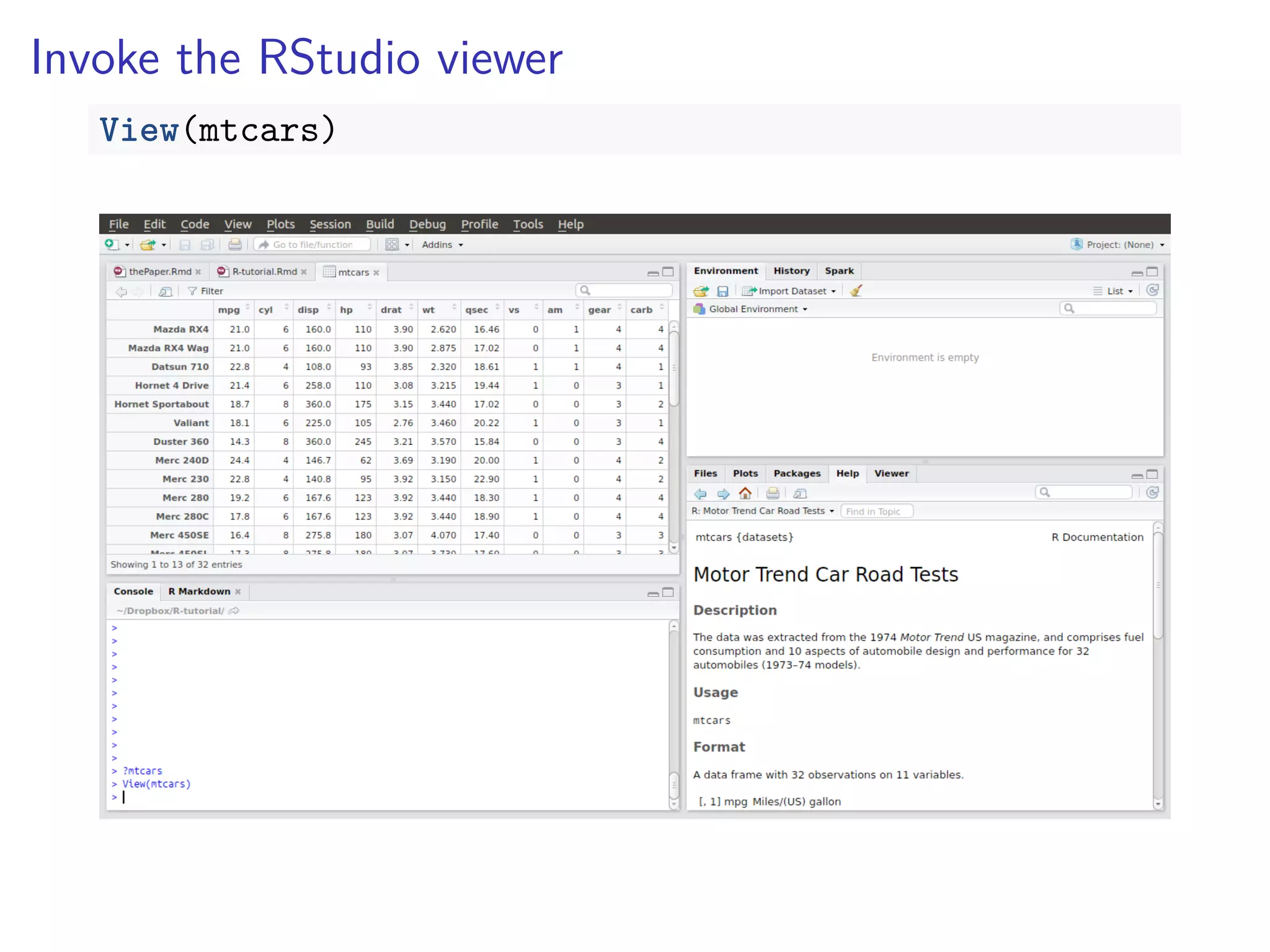Close the R Markdown tab

coord(238,592)
